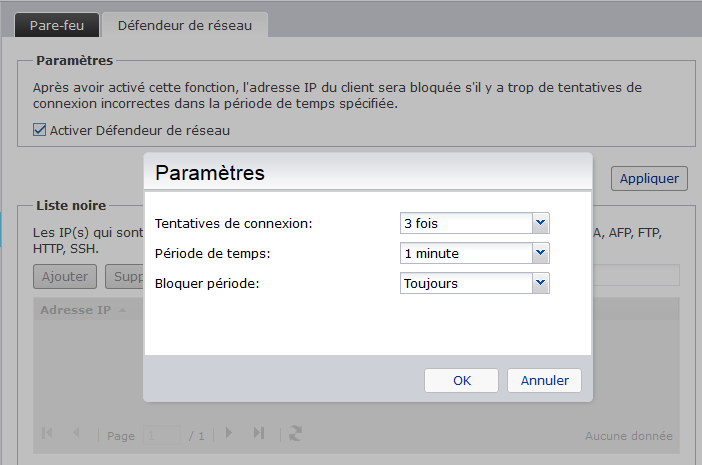Click Annuler to cancel dialog

544,380
